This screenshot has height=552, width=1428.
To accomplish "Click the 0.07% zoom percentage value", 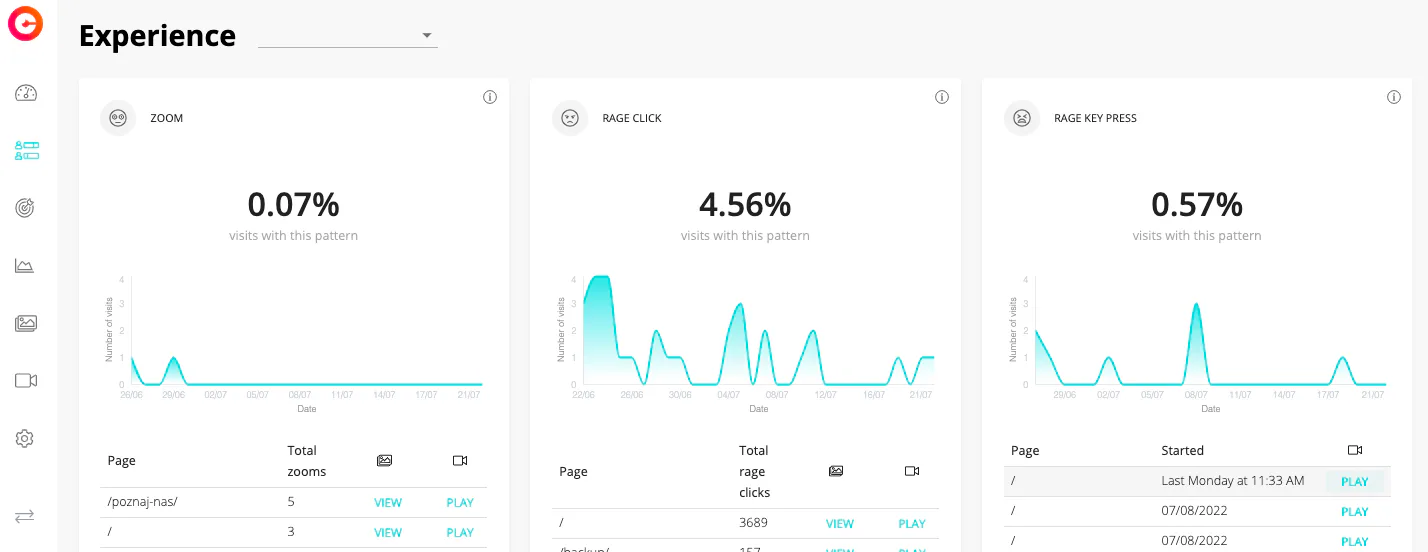I will 294,205.
